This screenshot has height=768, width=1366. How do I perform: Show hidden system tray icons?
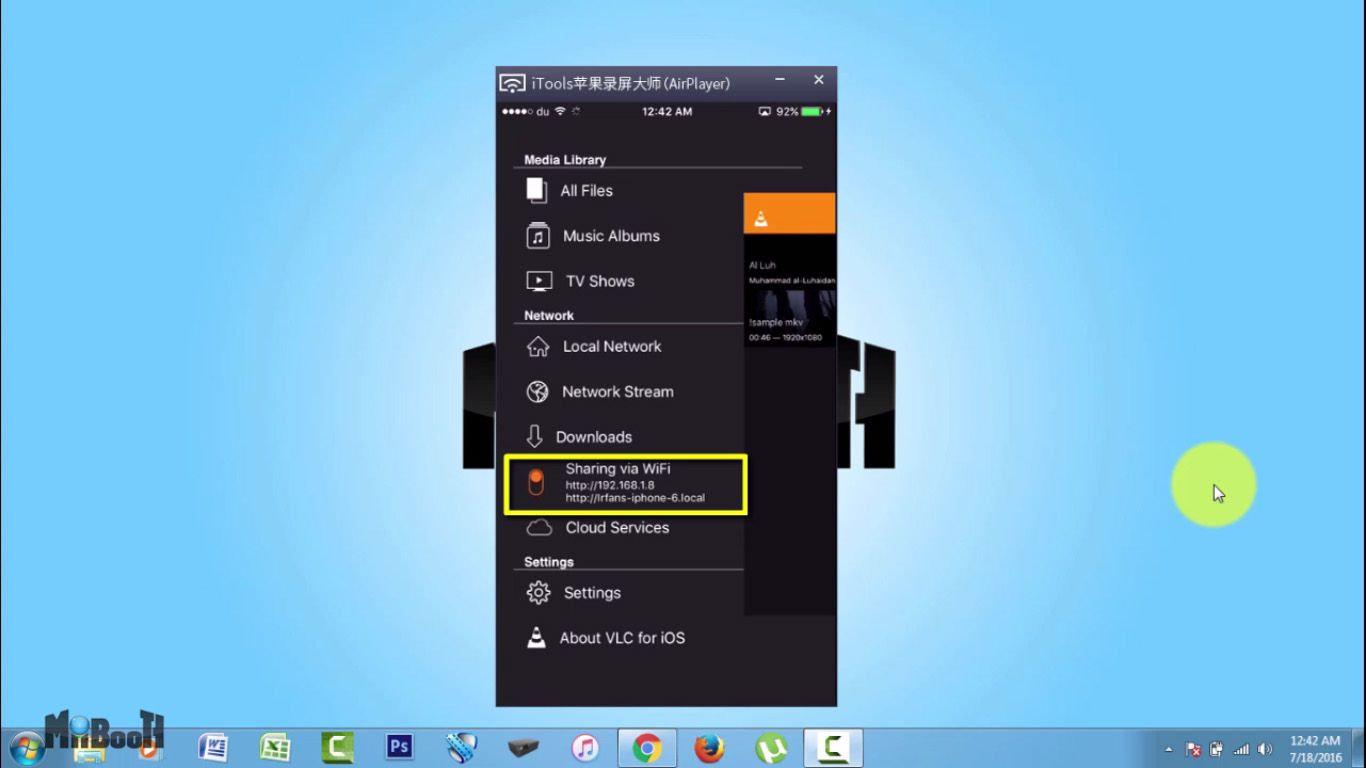(x=1168, y=749)
